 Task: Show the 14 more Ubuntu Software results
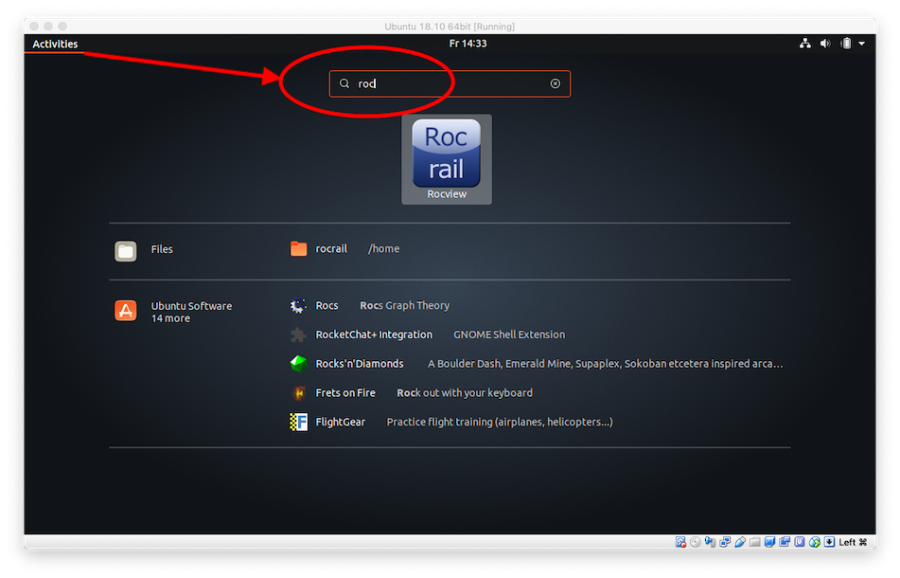[170, 319]
